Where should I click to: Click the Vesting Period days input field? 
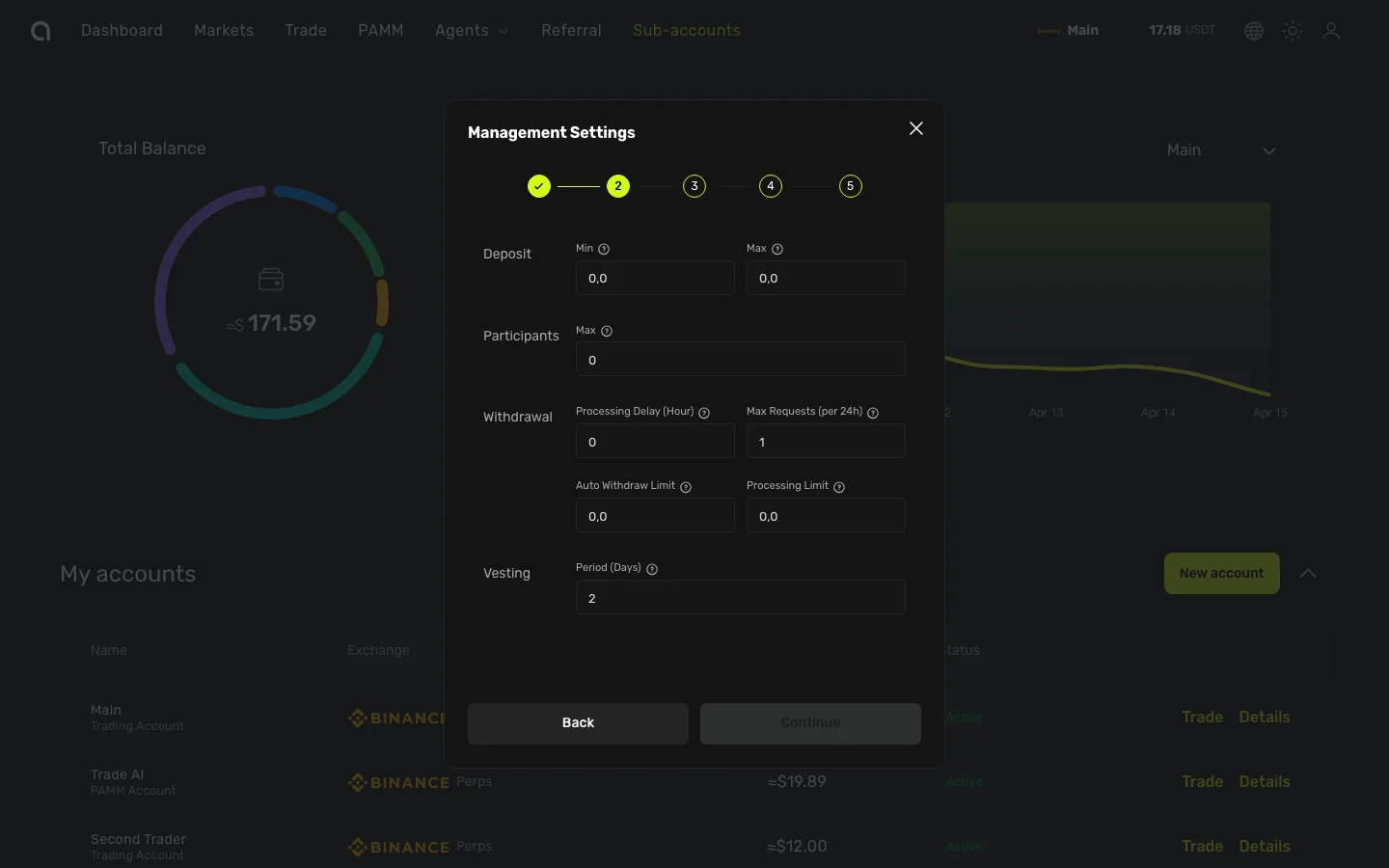[x=740, y=598]
